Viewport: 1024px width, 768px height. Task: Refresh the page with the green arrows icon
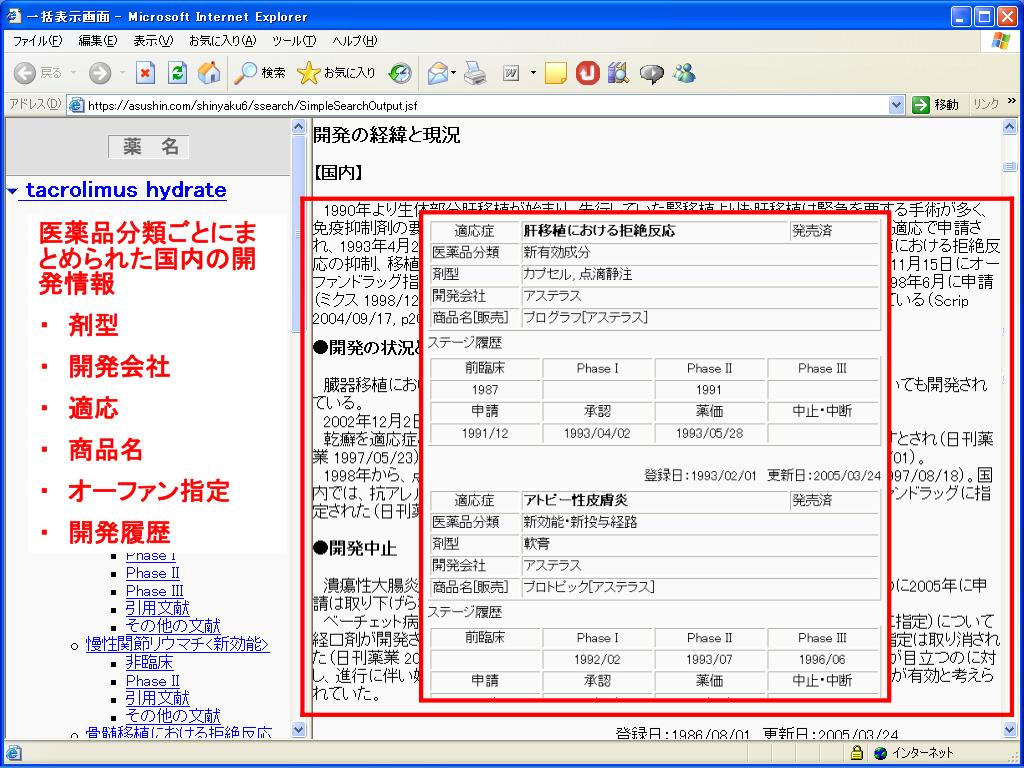(x=177, y=73)
